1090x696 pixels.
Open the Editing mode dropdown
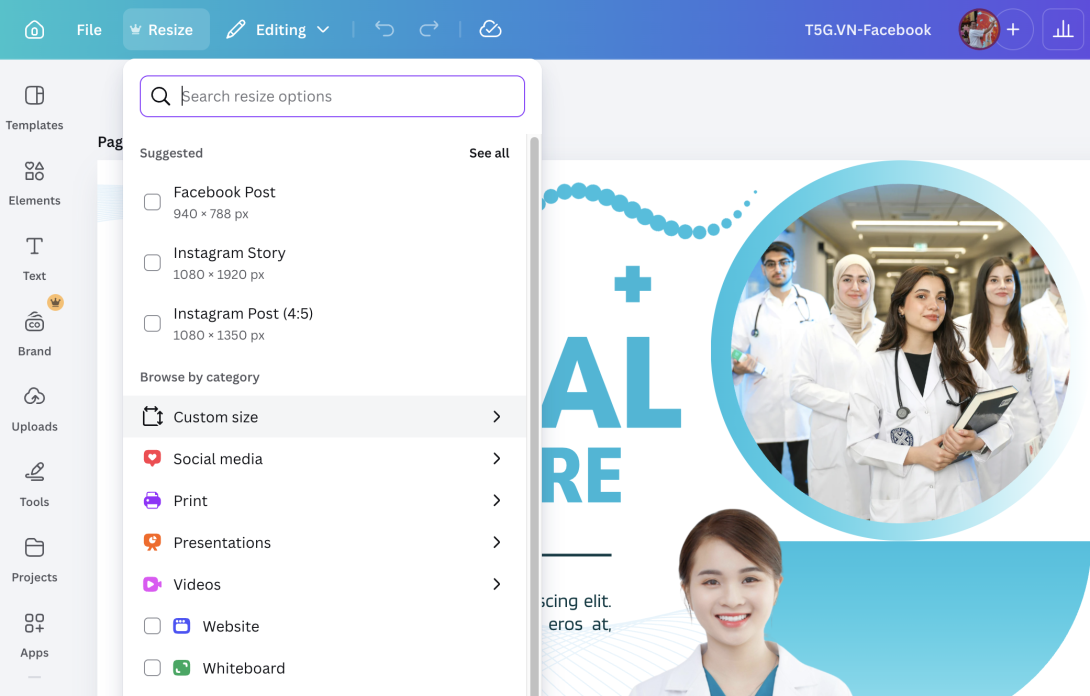tap(278, 30)
